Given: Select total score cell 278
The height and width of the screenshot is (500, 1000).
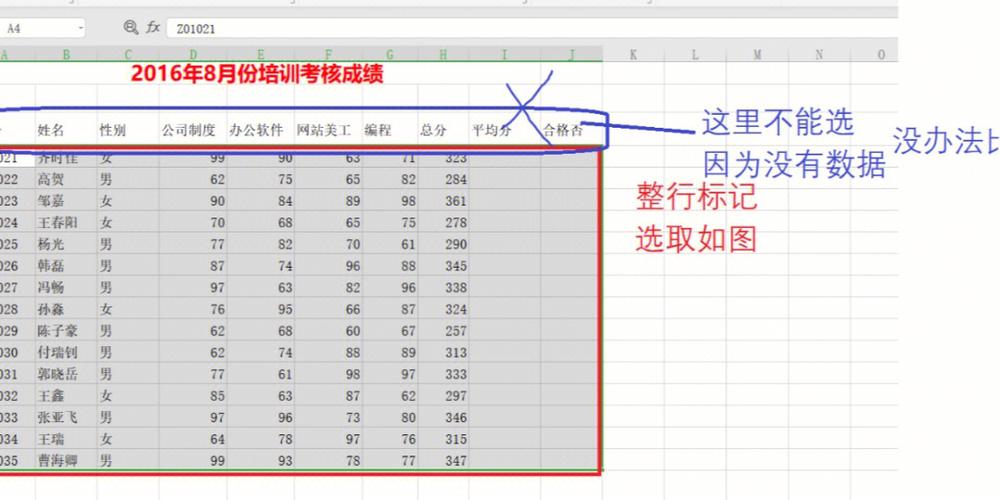Looking at the screenshot, I should (x=443, y=223).
